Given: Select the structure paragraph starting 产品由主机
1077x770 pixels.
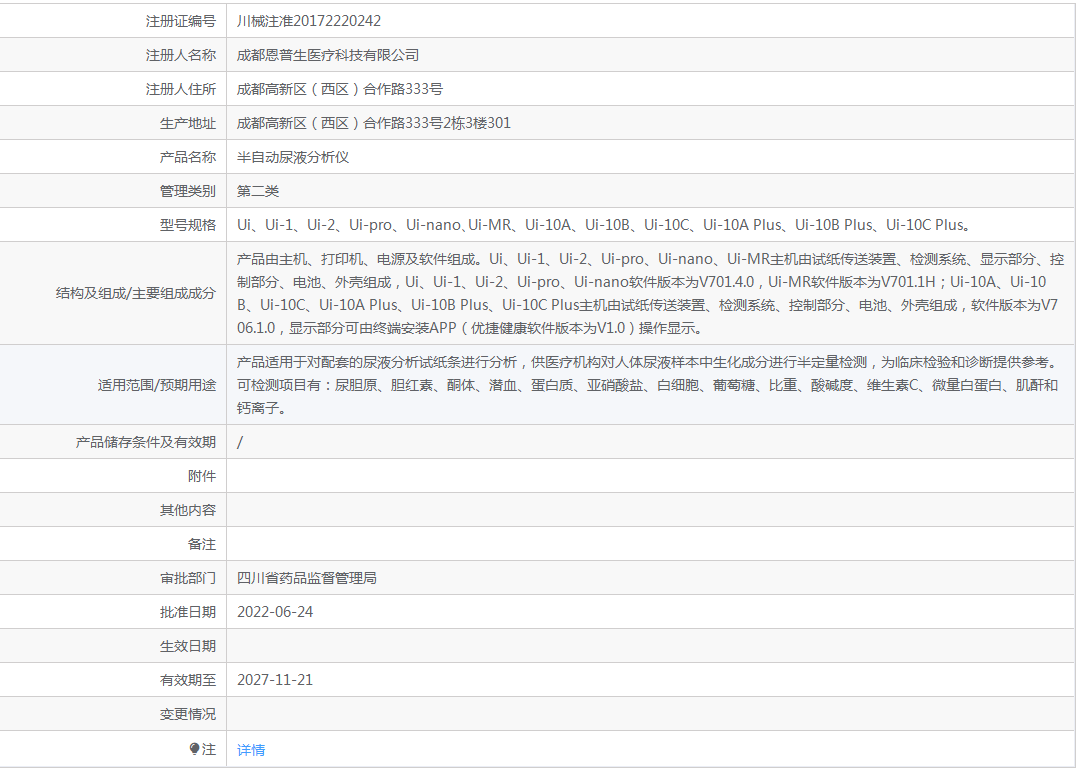Looking at the screenshot, I should coord(650,293).
